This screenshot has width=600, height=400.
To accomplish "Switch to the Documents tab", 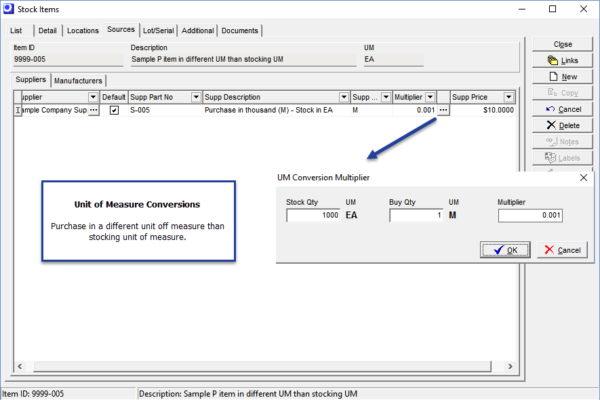I will 240,31.
